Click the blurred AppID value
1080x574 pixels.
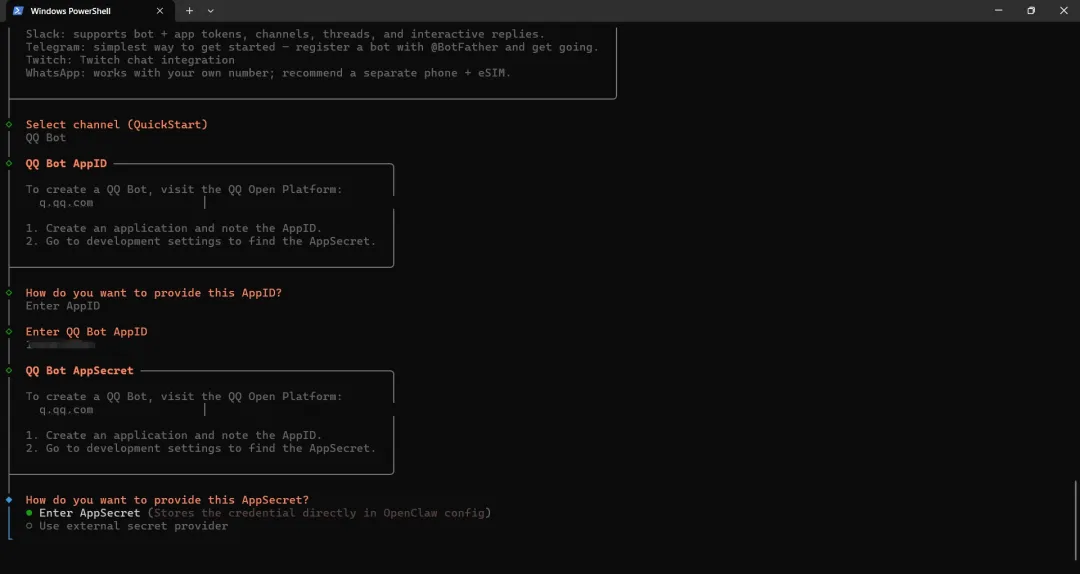[x=61, y=344]
